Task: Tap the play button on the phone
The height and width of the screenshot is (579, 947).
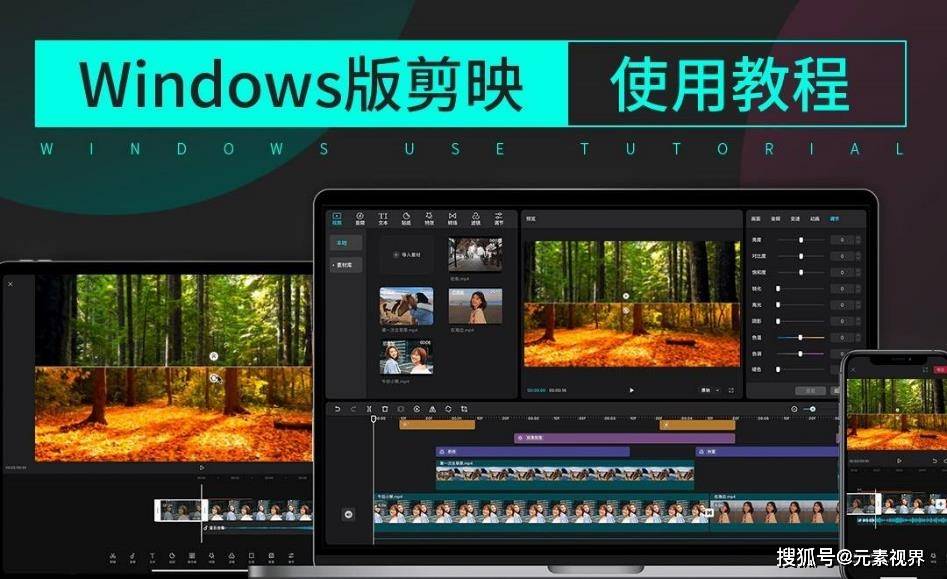Action: 899,461
